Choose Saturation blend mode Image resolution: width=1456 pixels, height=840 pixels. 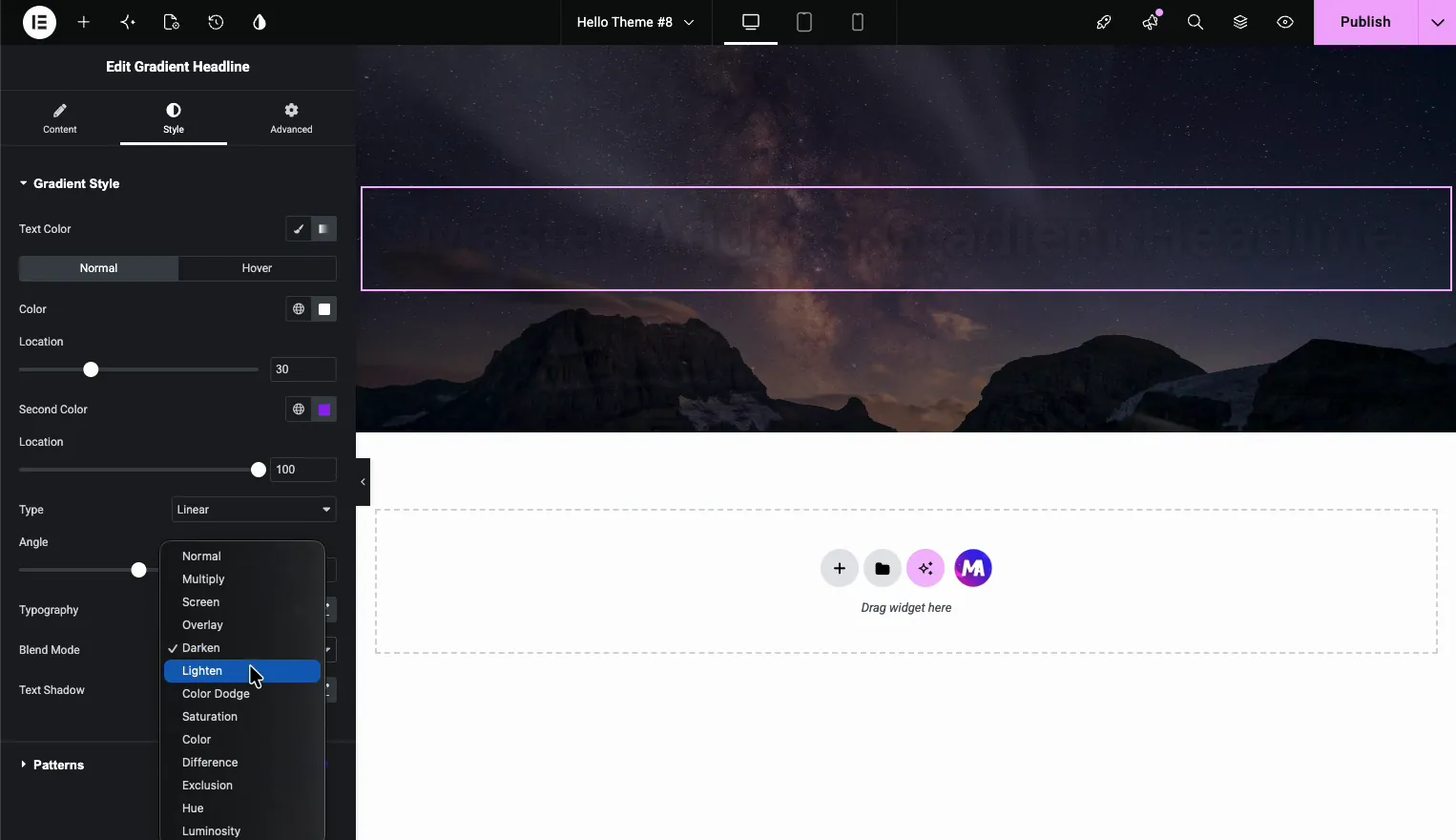tap(242, 717)
